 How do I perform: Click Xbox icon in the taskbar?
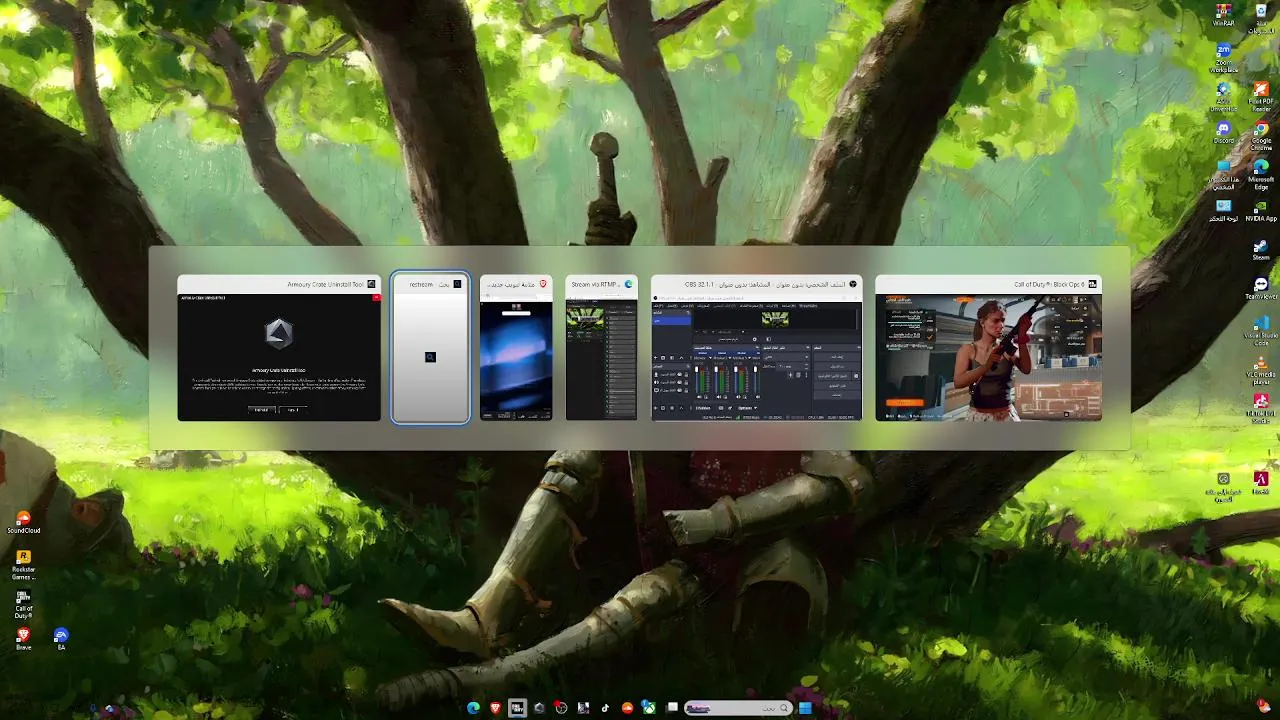pyautogui.click(x=649, y=708)
